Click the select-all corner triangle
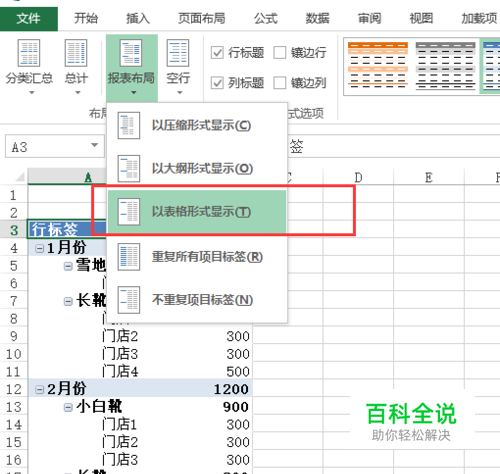Viewport: 500px width, 474px height. click(19, 176)
